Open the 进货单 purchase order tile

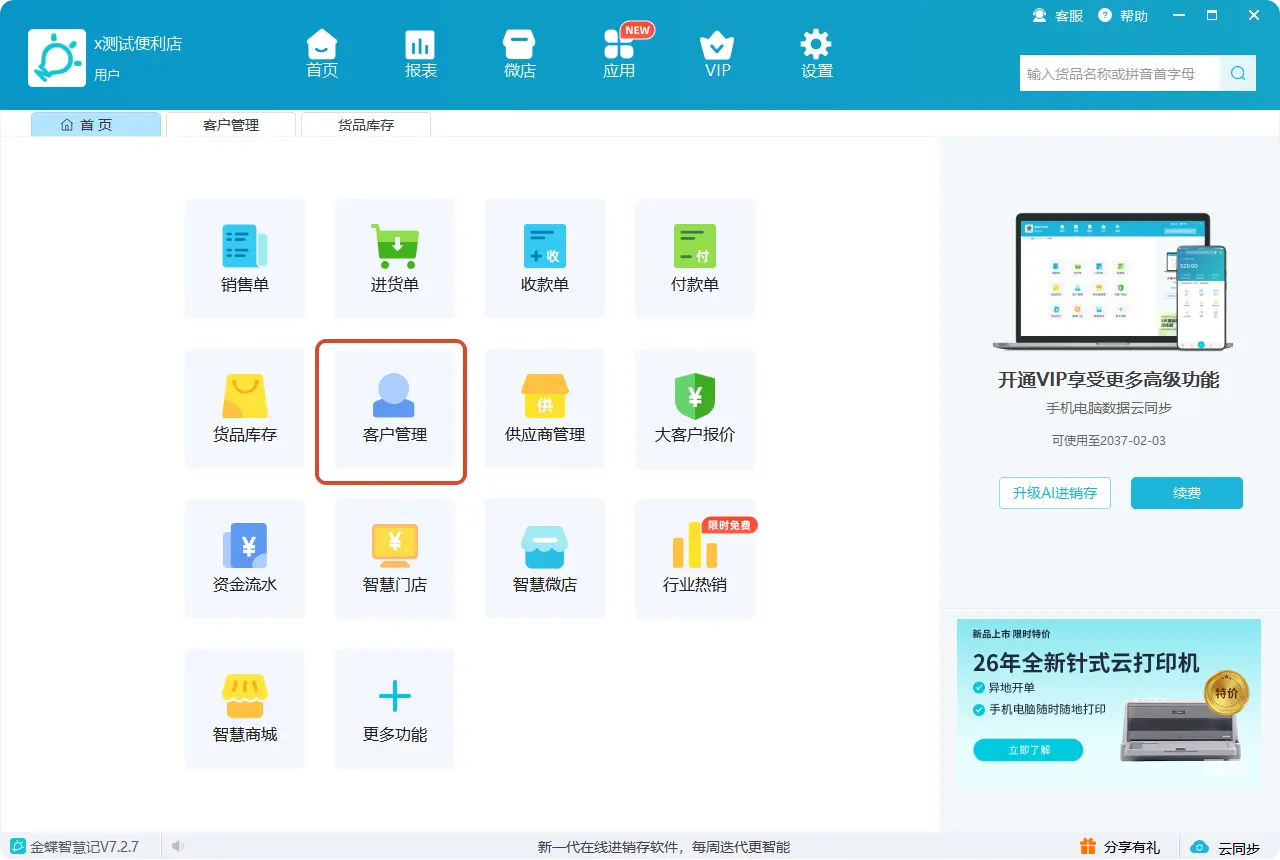click(x=395, y=259)
